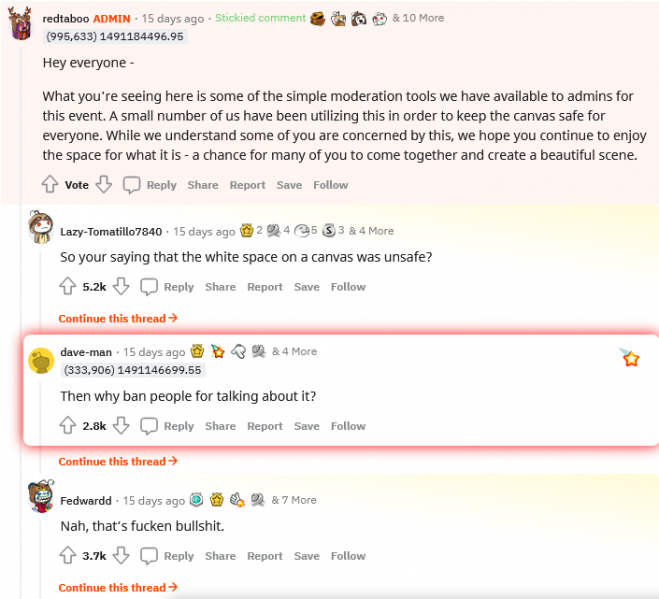Upvote dave-man's highlighted comment
This screenshot has width=659, height=599.
(68, 425)
